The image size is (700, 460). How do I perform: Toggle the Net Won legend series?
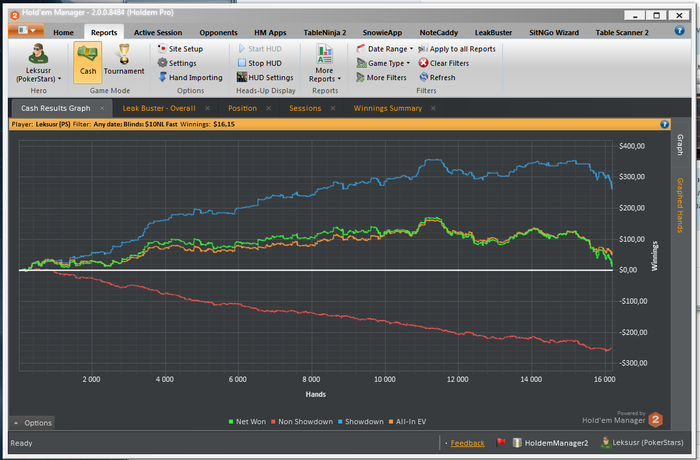[x=247, y=422]
